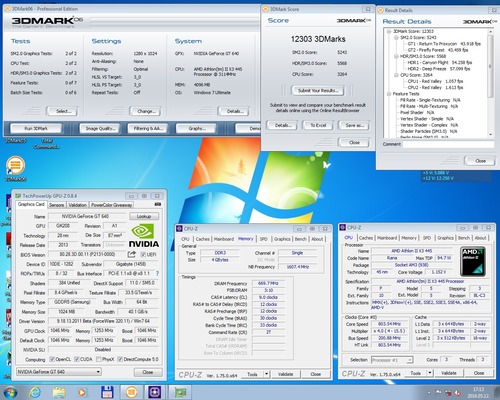500x400 pixels.
Task: Collapse the Feature Tests tree node
Action: point(389,94)
